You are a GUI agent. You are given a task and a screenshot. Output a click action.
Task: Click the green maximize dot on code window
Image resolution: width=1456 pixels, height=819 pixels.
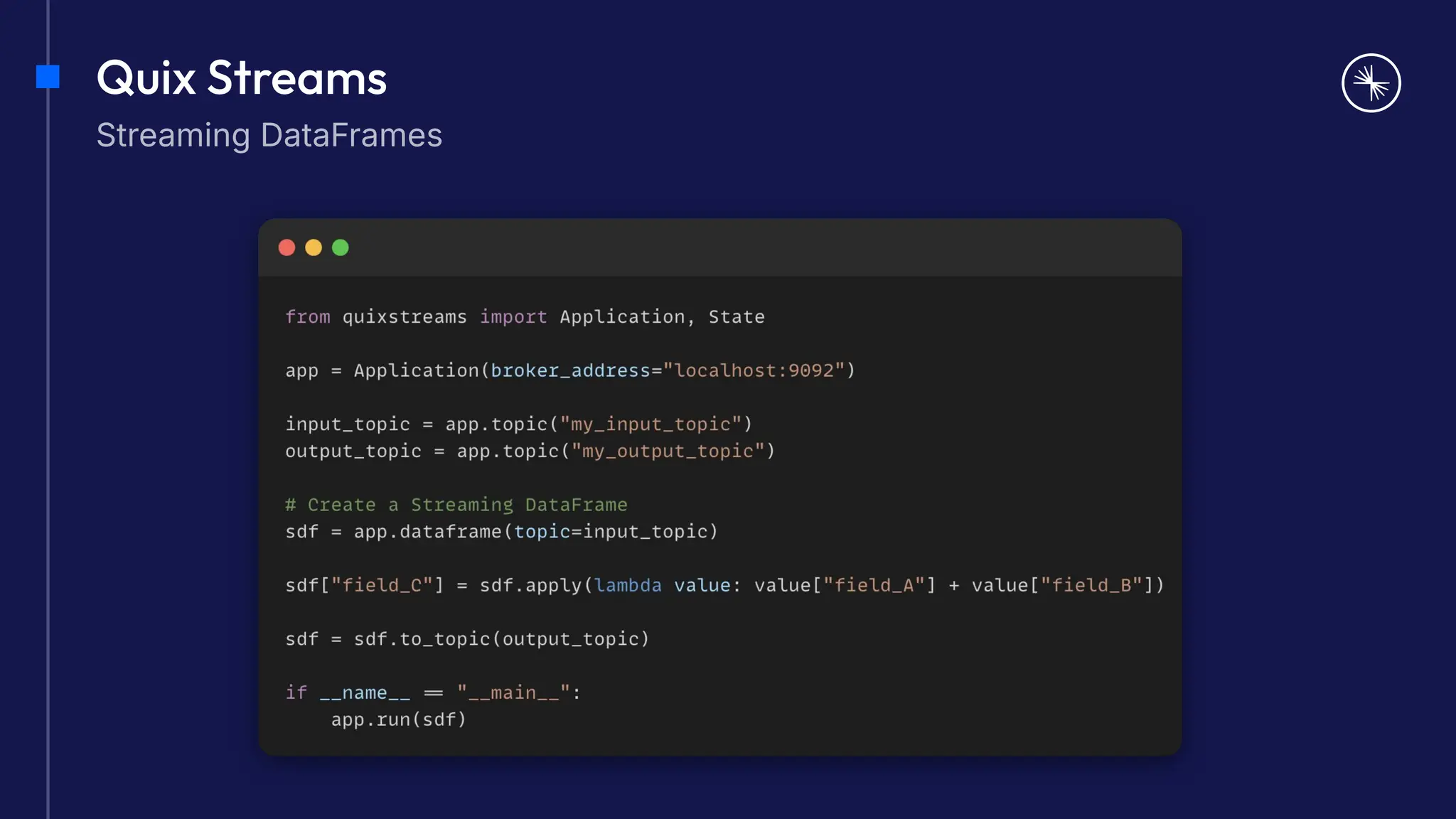(x=341, y=247)
